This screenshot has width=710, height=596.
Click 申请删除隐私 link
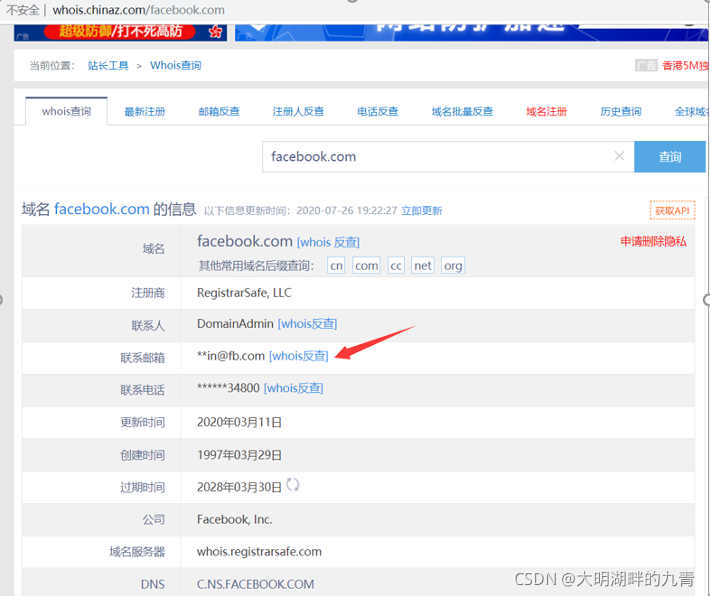[x=653, y=241]
